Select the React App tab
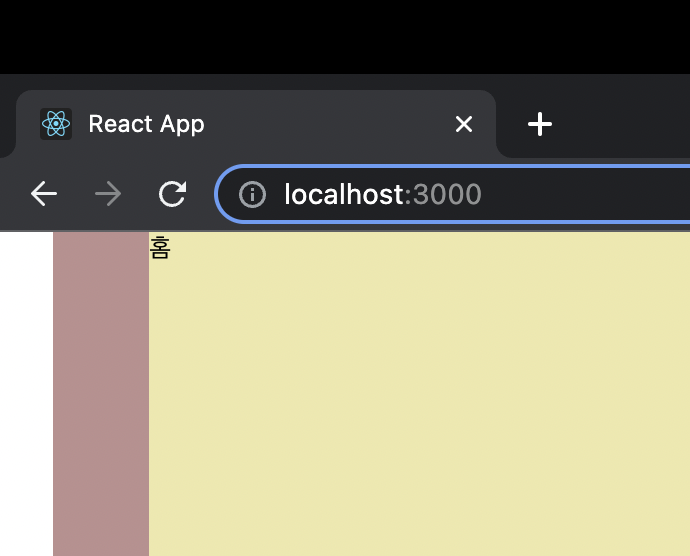This screenshot has width=690, height=556. click(256, 124)
